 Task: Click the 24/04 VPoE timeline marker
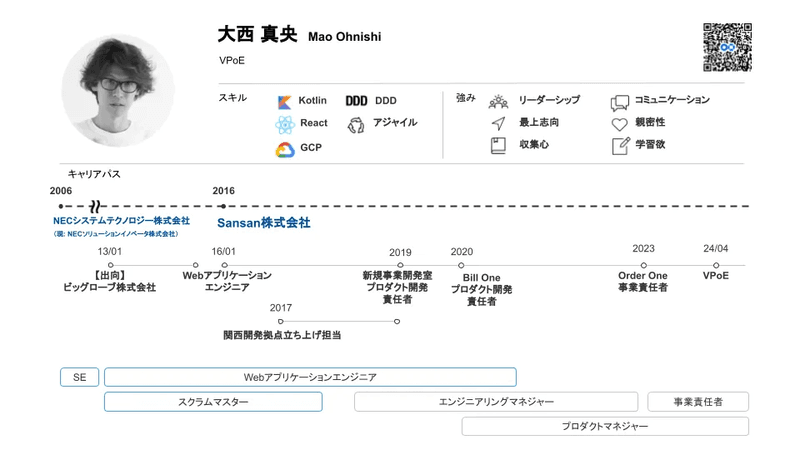(x=716, y=265)
